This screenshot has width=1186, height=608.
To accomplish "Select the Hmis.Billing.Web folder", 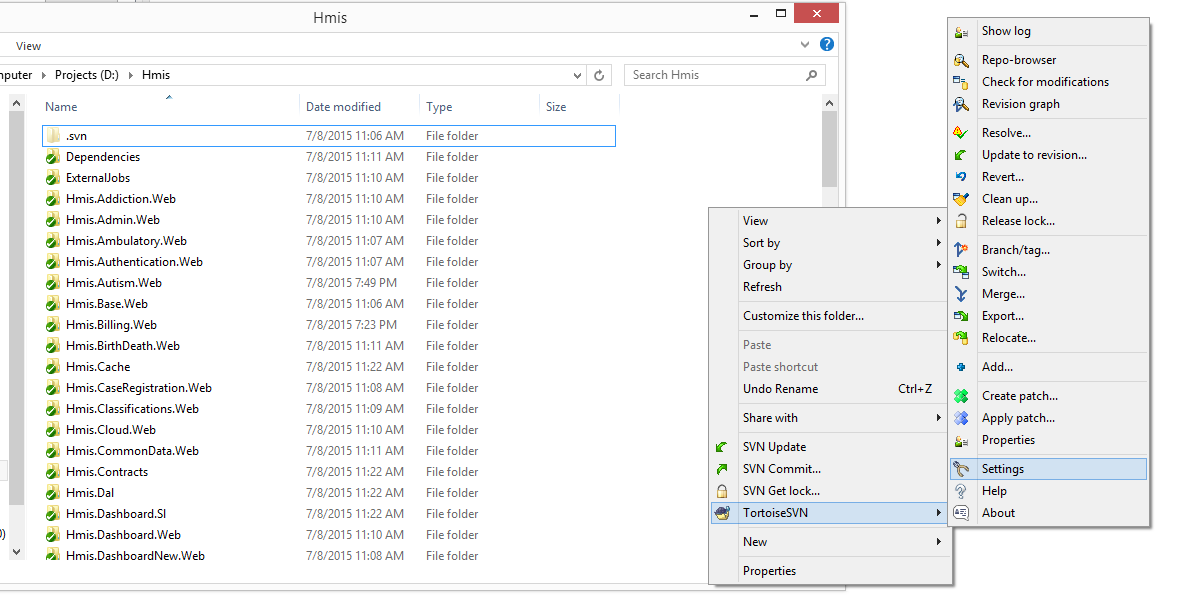I will [x=111, y=325].
